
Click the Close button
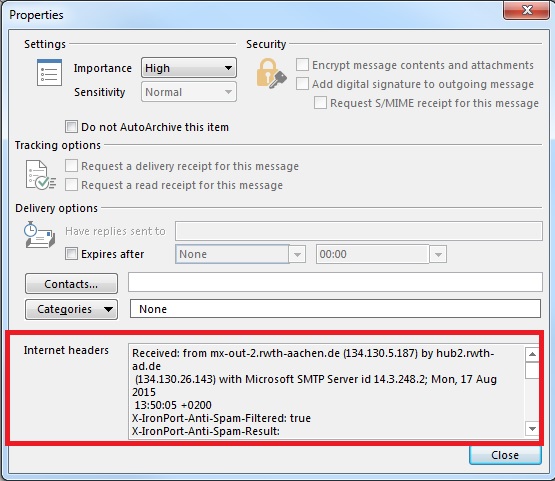point(505,455)
